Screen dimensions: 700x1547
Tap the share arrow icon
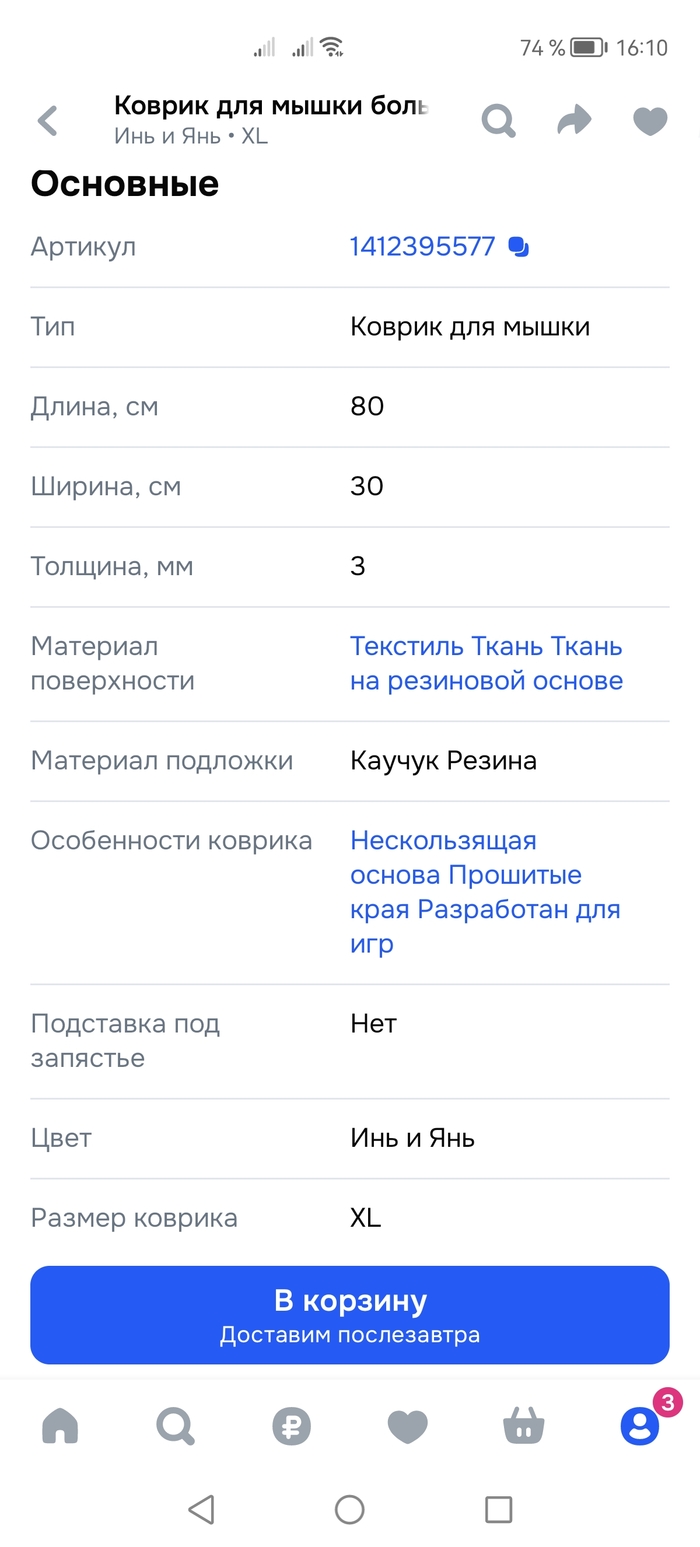click(574, 121)
